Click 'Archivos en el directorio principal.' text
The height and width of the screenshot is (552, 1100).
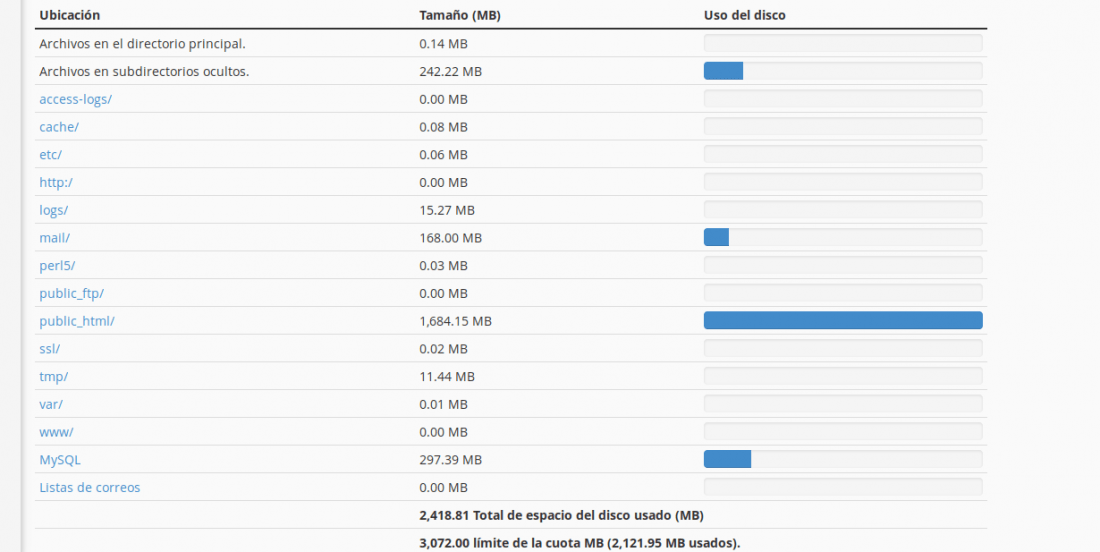pos(142,43)
